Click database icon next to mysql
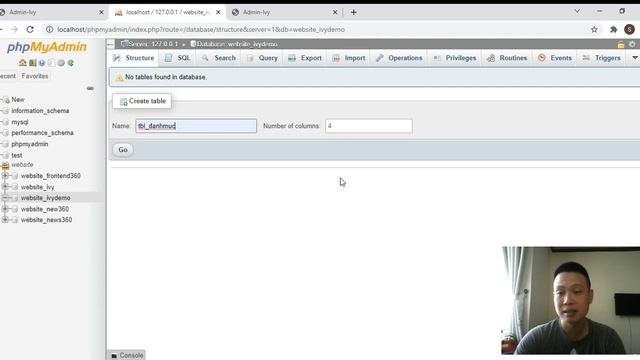Viewport: 640px width, 360px height. point(5,122)
